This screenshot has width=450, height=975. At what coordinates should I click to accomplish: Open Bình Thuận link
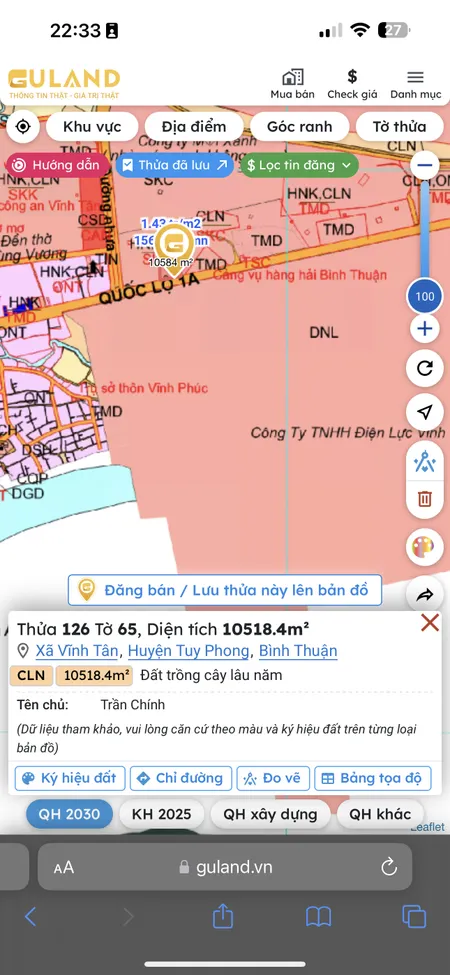(298, 651)
